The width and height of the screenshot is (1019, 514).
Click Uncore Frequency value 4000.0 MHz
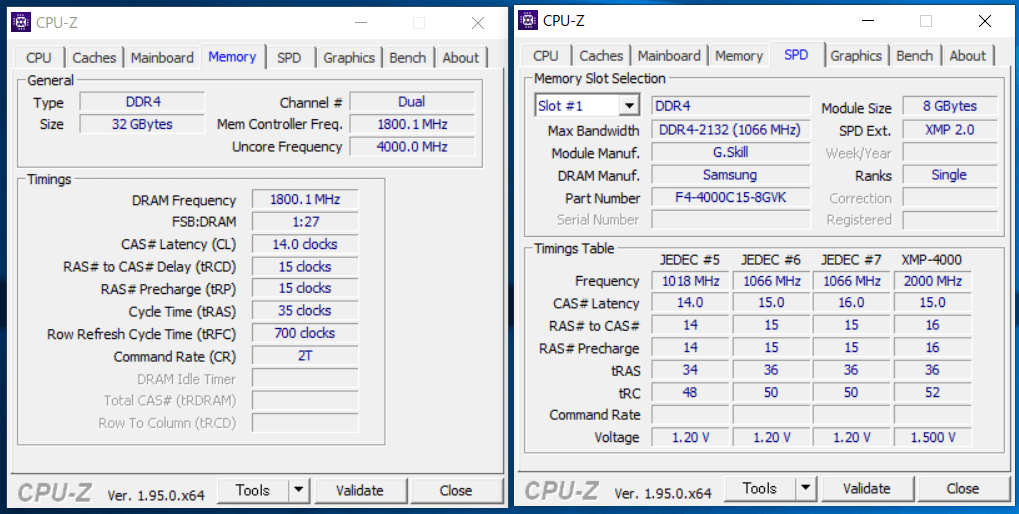(x=412, y=146)
